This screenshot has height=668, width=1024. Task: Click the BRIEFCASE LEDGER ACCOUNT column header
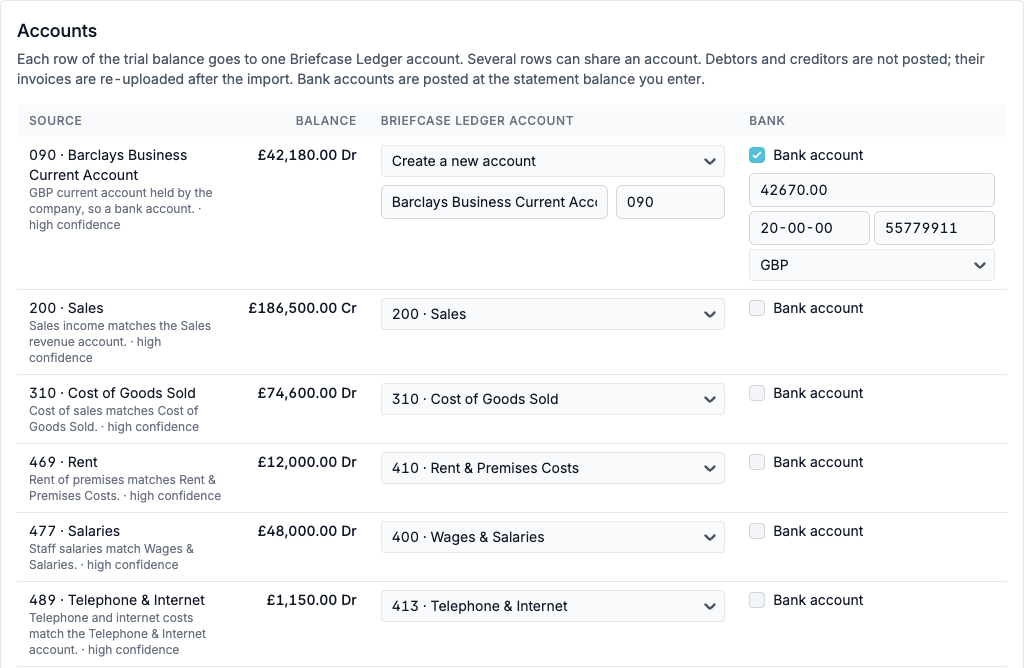tap(477, 121)
